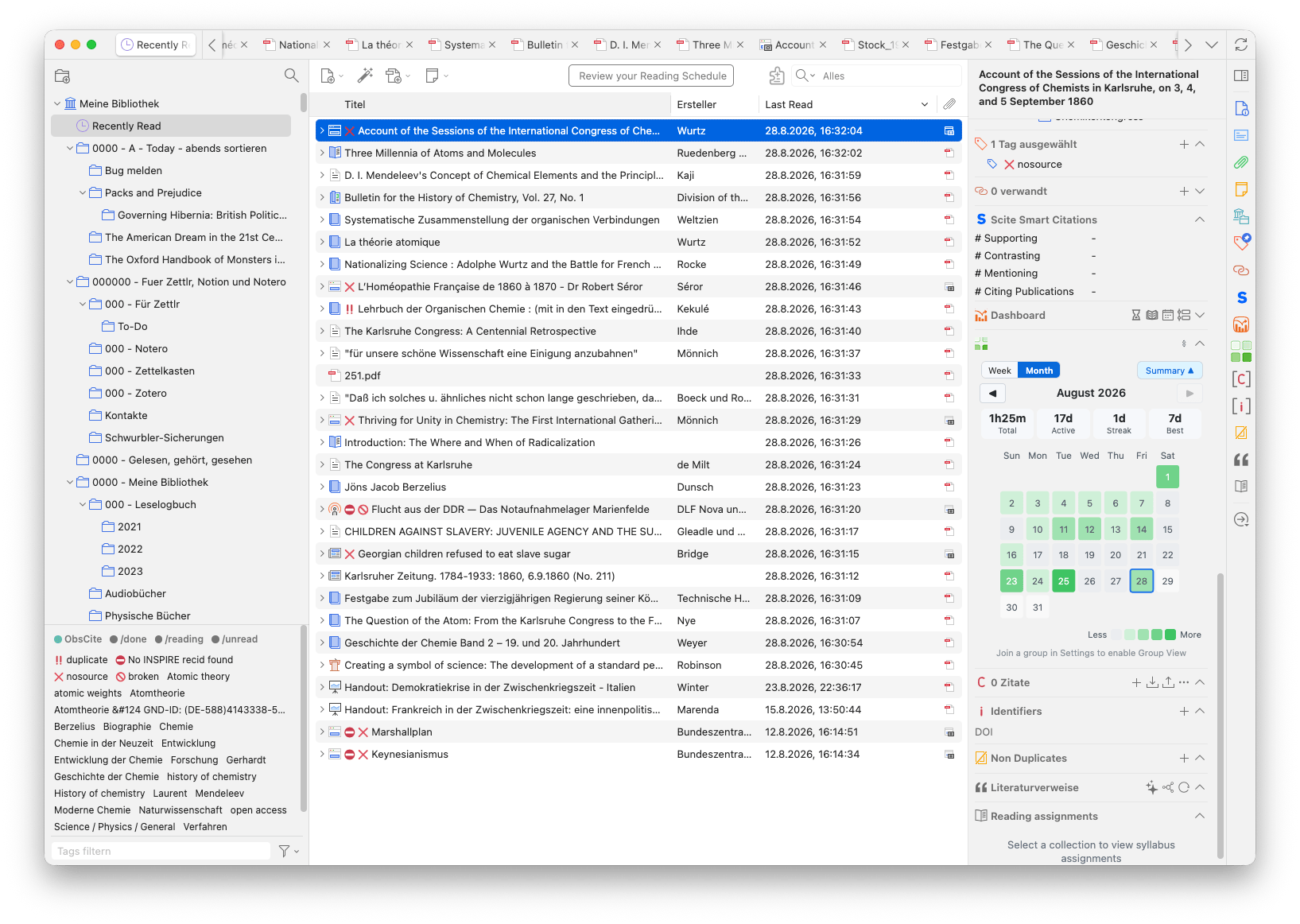Go to the previous month in the heatmap
Screen dimensions: 1300x924
click(993, 393)
